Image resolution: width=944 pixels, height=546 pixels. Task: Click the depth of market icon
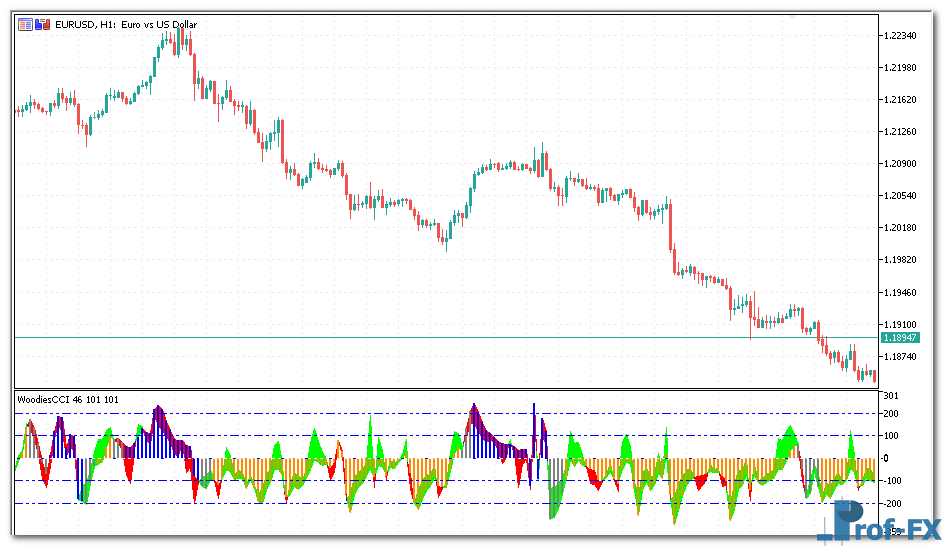click(x=41, y=25)
